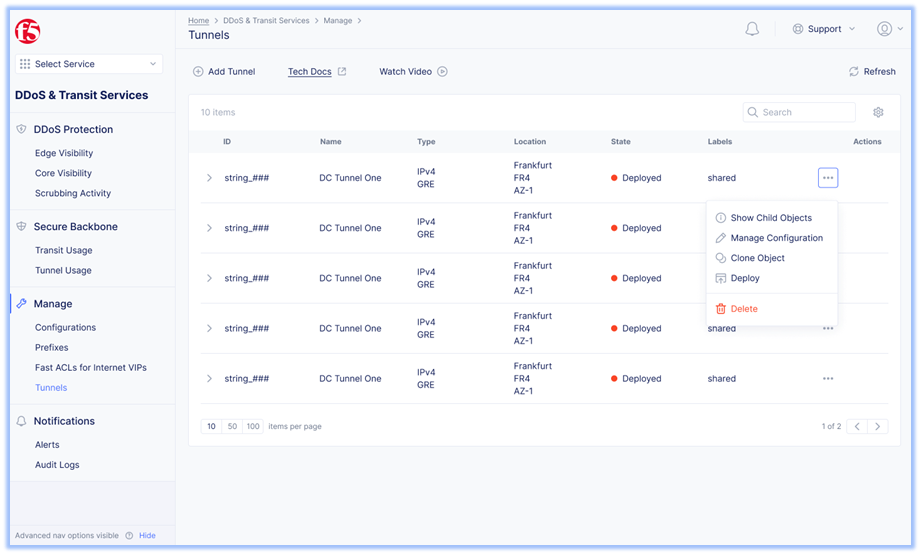This screenshot has height=555, width=921.
Task: Click the Manage Configuration pencil icon
Action: (721, 238)
